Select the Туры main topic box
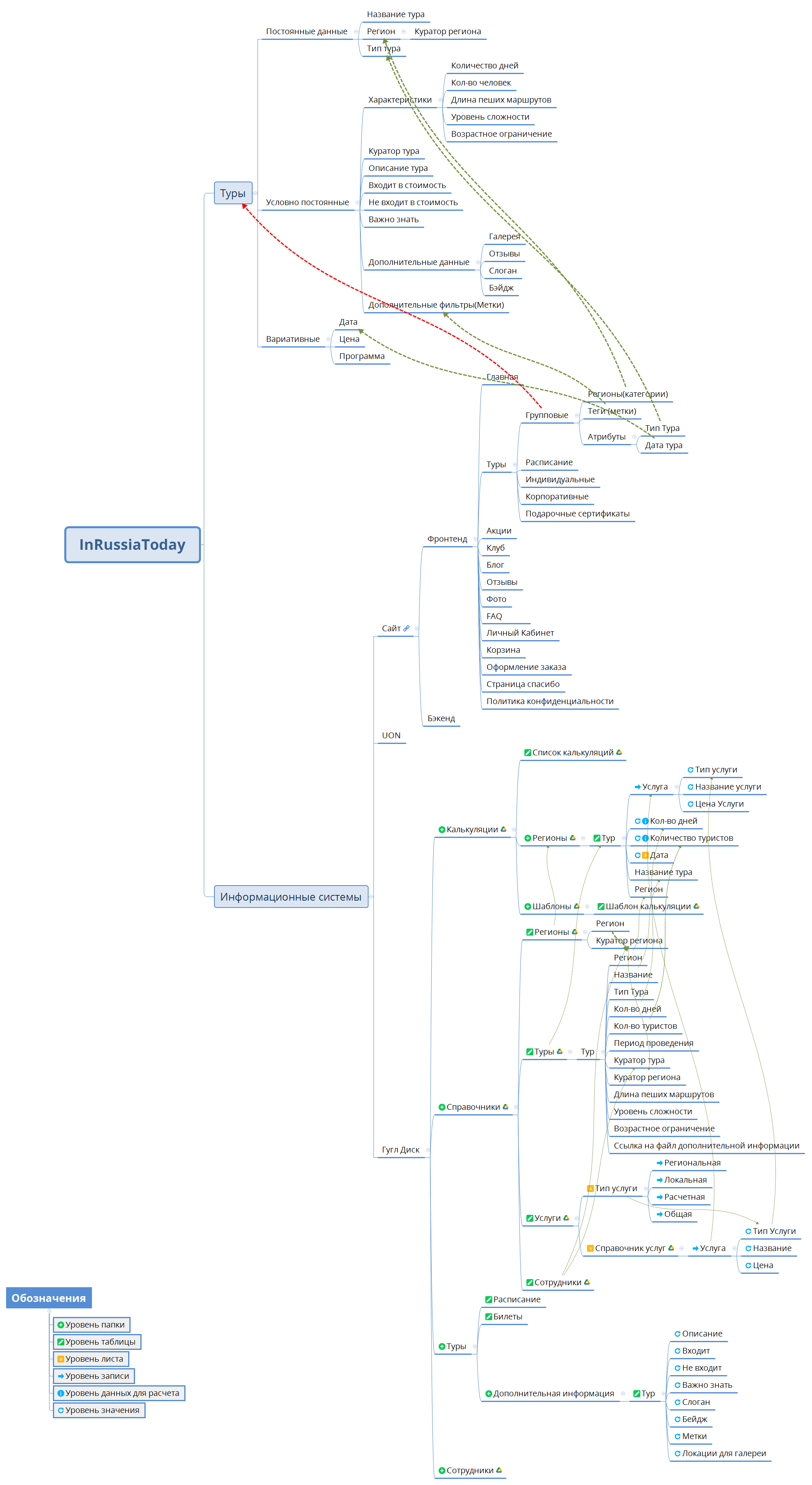Viewport: 812px width, 1485px height. [x=233, y=193]
